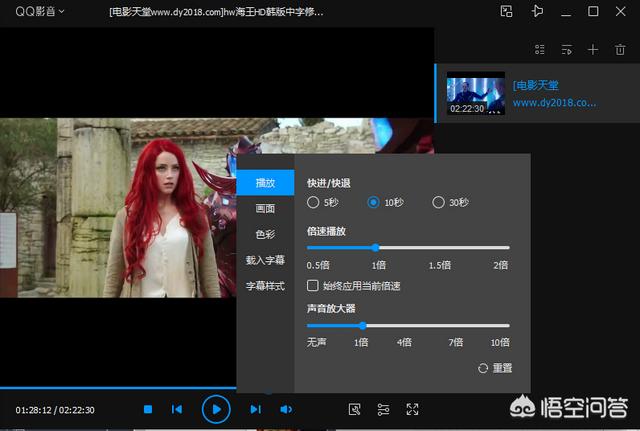Switch playlist to thumbnail view icon
Image resolution: width=640 pixels, height=431 pixels.
[x=540, y=50]
